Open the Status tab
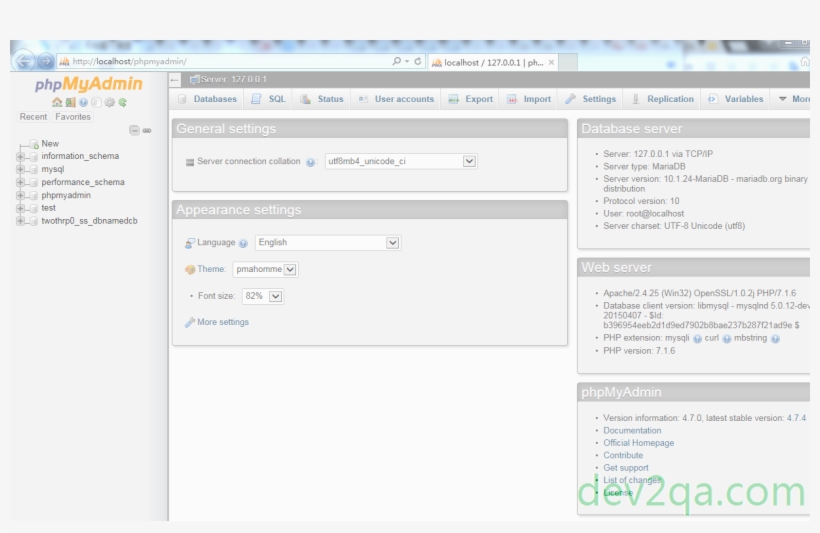820x533 pixels. coord(322,99)
